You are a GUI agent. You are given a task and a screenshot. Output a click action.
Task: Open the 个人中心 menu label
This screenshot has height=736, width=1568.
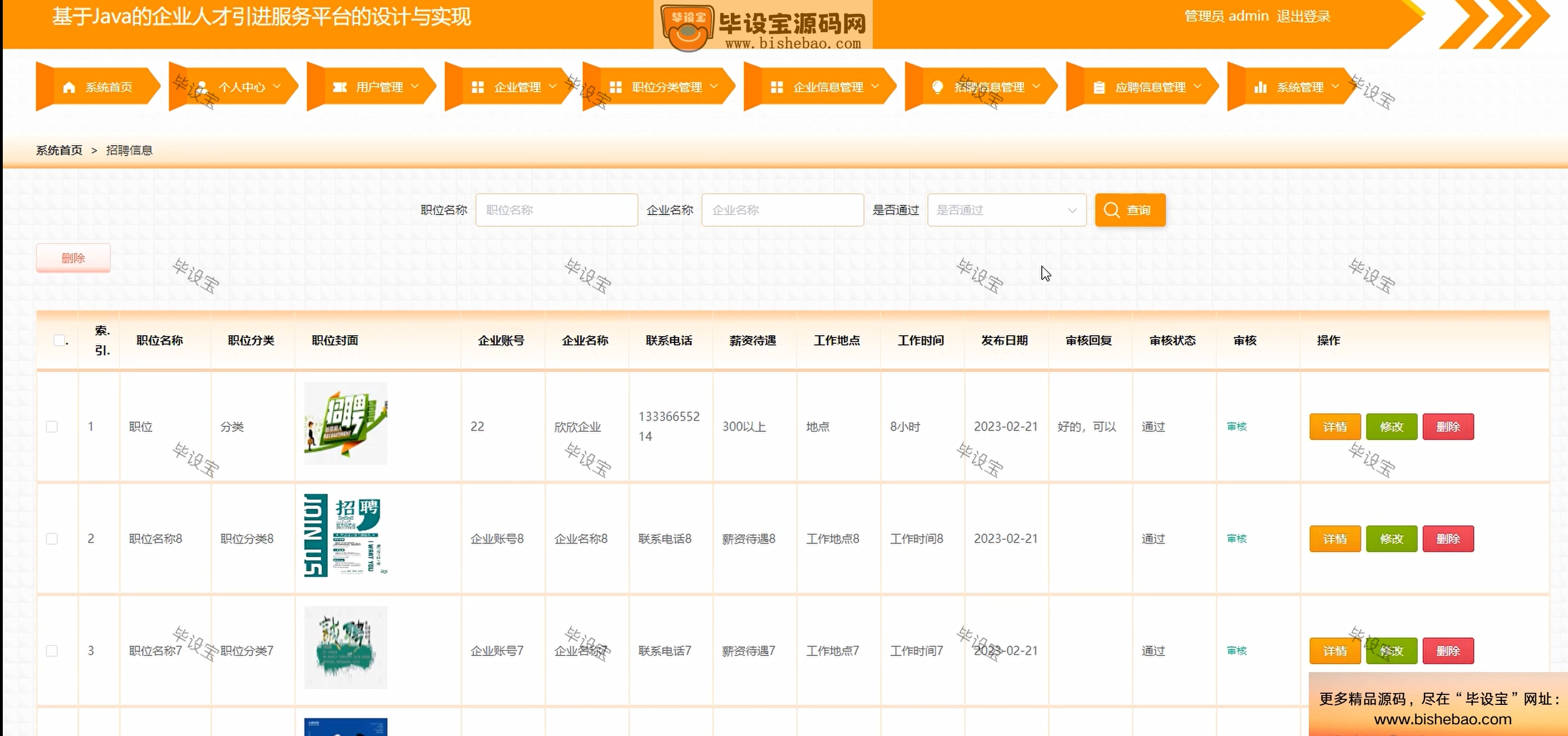click(241, 88)
